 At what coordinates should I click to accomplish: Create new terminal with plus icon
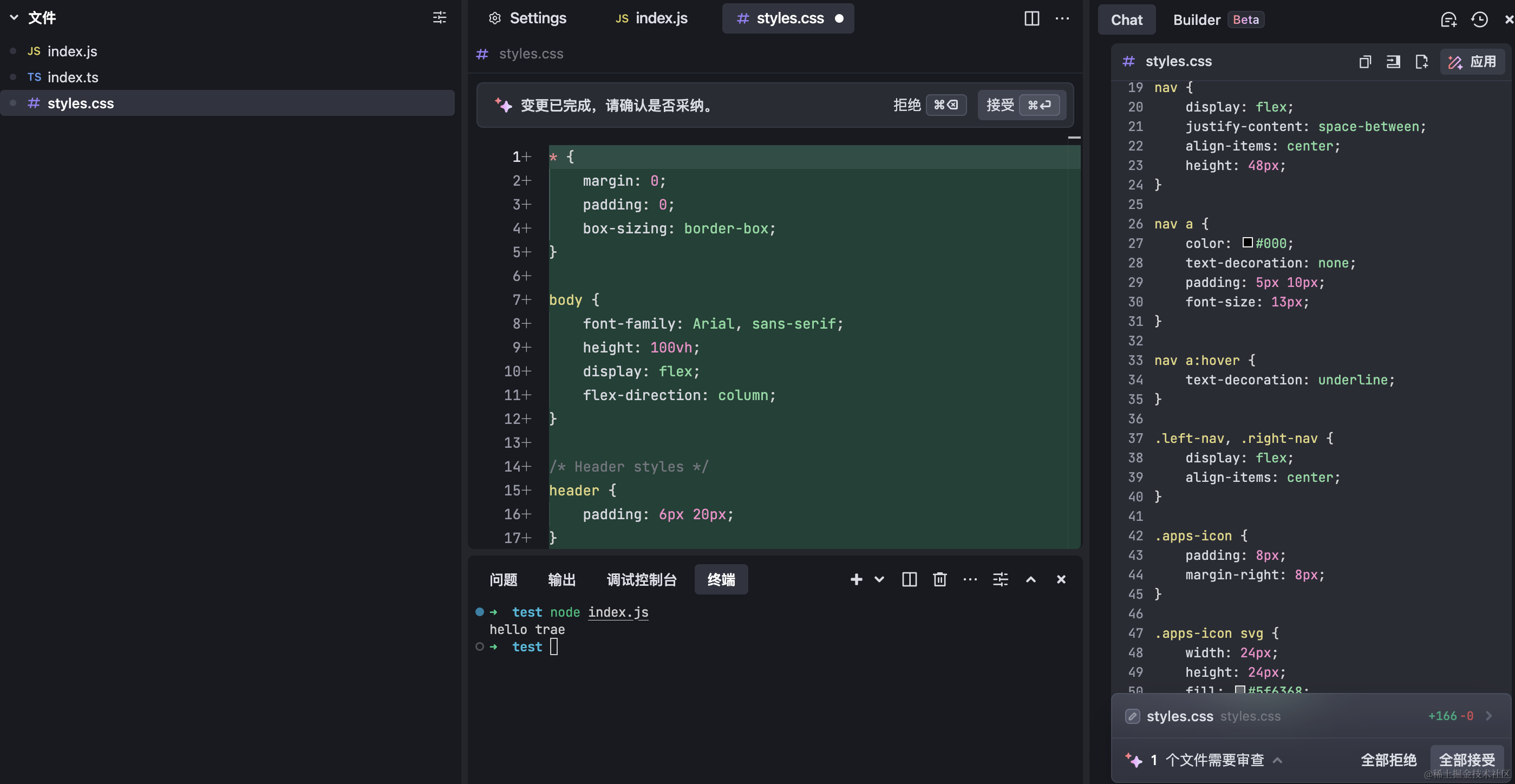(x=856, y=579)
